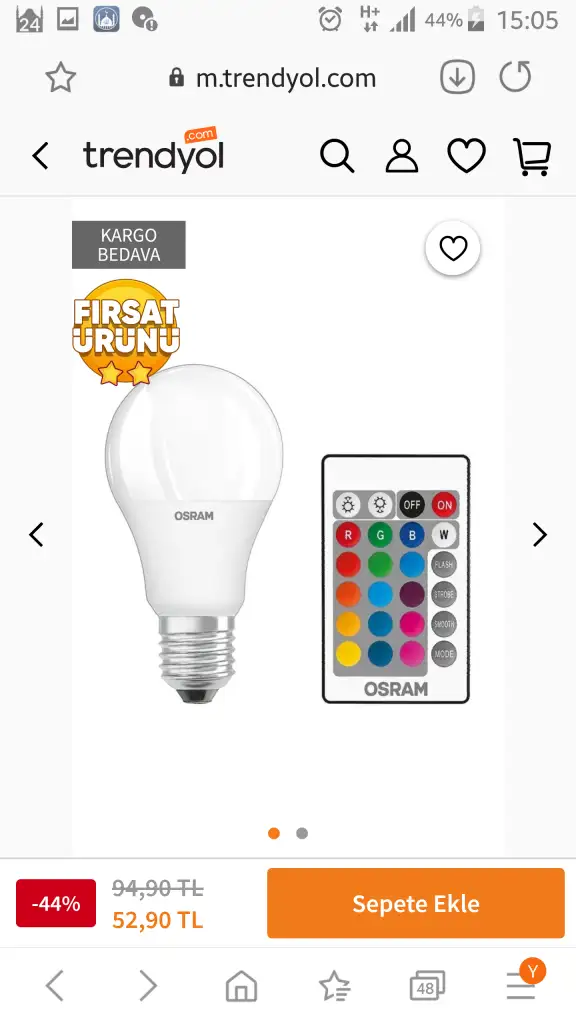Viewport: 576px width, 1024px height.
Task: Tap the browser download icon
Action: tap(457, 78)
